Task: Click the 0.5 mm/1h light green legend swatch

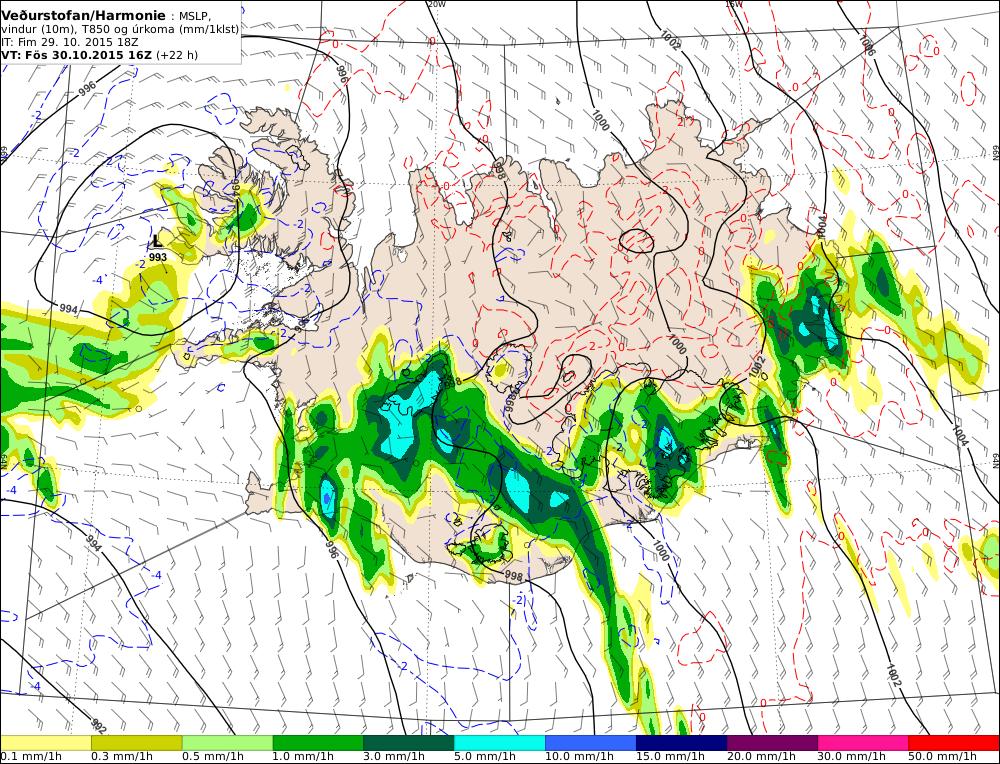Action: coord(227,742)
